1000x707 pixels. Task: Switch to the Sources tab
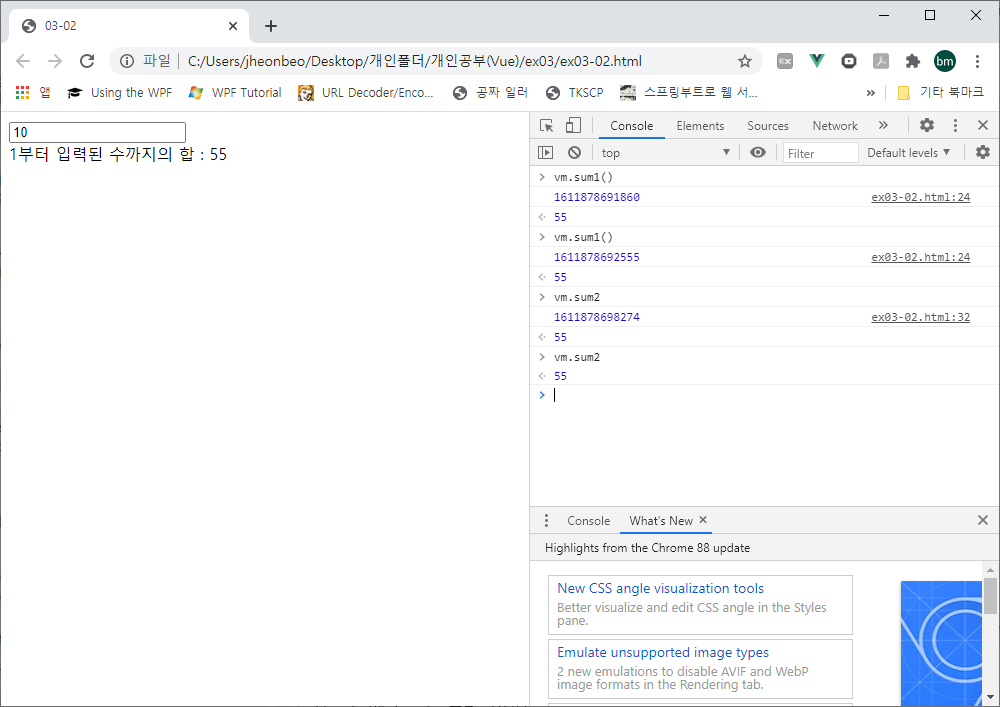coord(768,126)
